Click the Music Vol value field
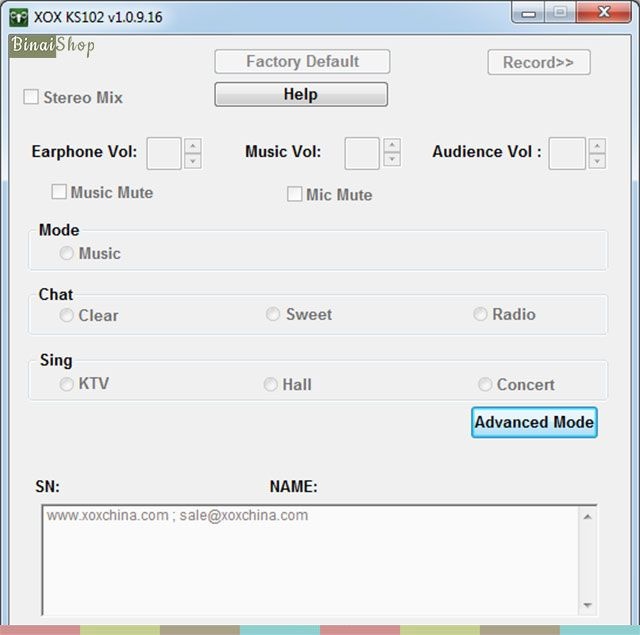This screenshot has height=635, width=640. (362, 153)
